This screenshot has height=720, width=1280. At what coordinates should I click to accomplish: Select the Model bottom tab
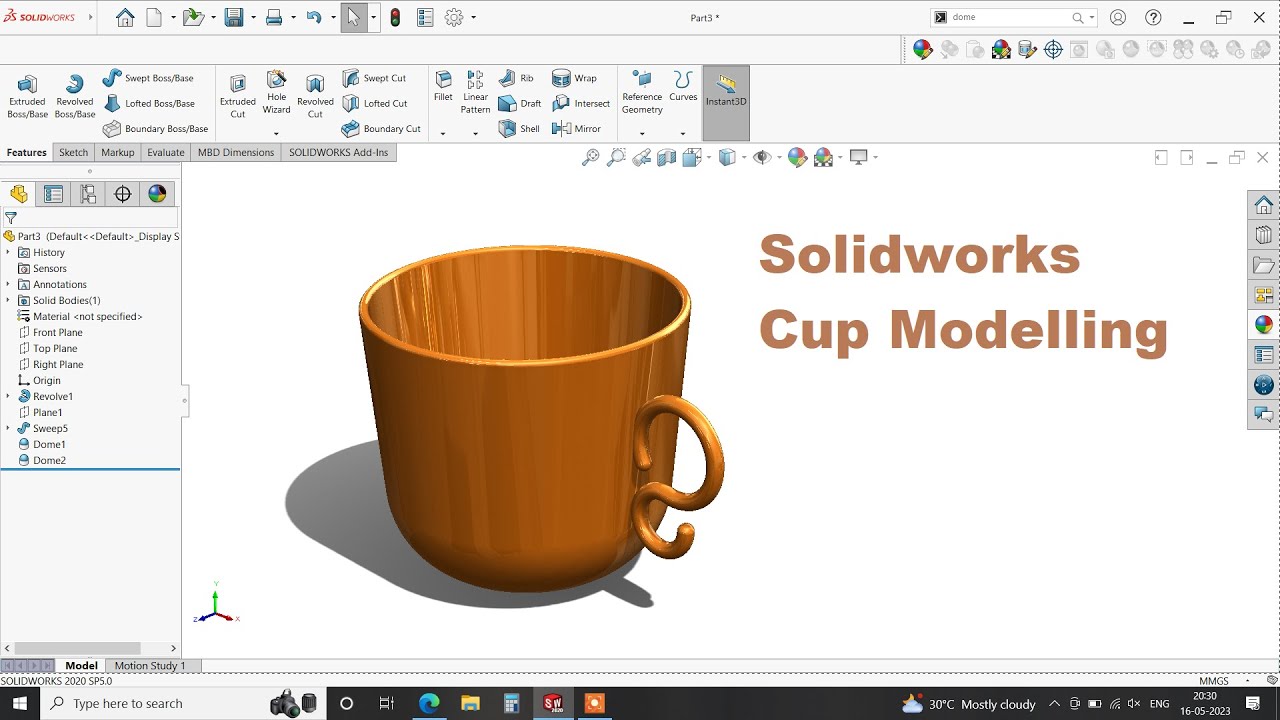[x=81, y=666]
